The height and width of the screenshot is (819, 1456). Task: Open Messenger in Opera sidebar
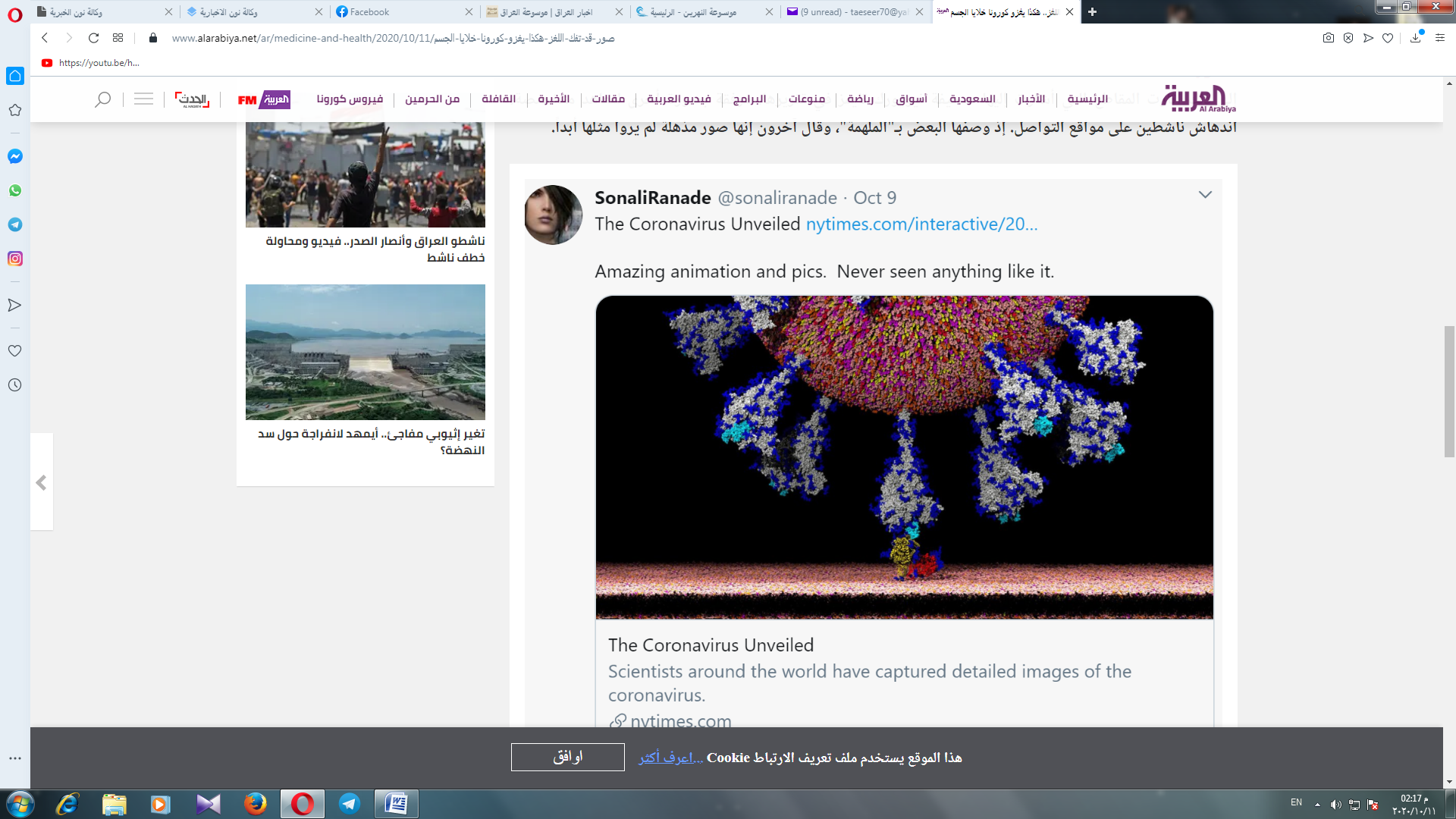point(15,156)
